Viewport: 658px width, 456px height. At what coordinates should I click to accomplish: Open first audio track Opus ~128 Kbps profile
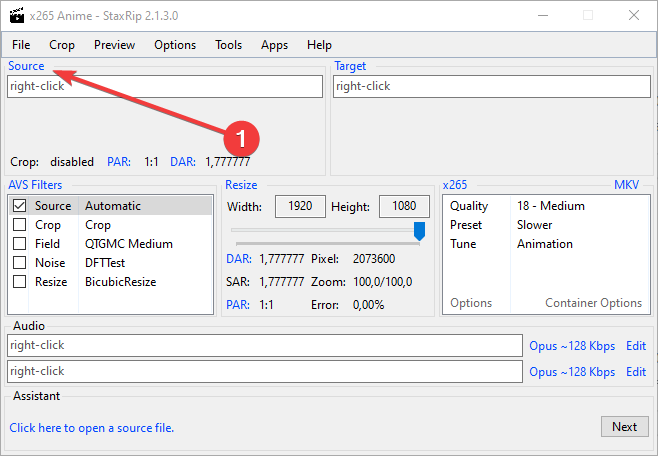coord(572,346)
